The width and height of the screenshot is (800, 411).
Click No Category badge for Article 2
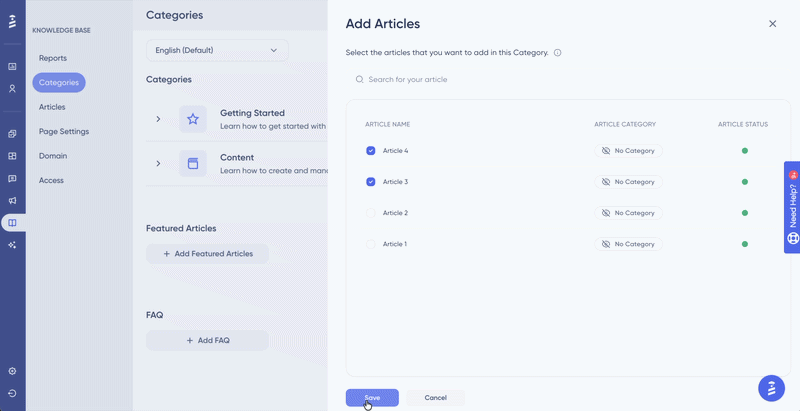click(629, 213)
